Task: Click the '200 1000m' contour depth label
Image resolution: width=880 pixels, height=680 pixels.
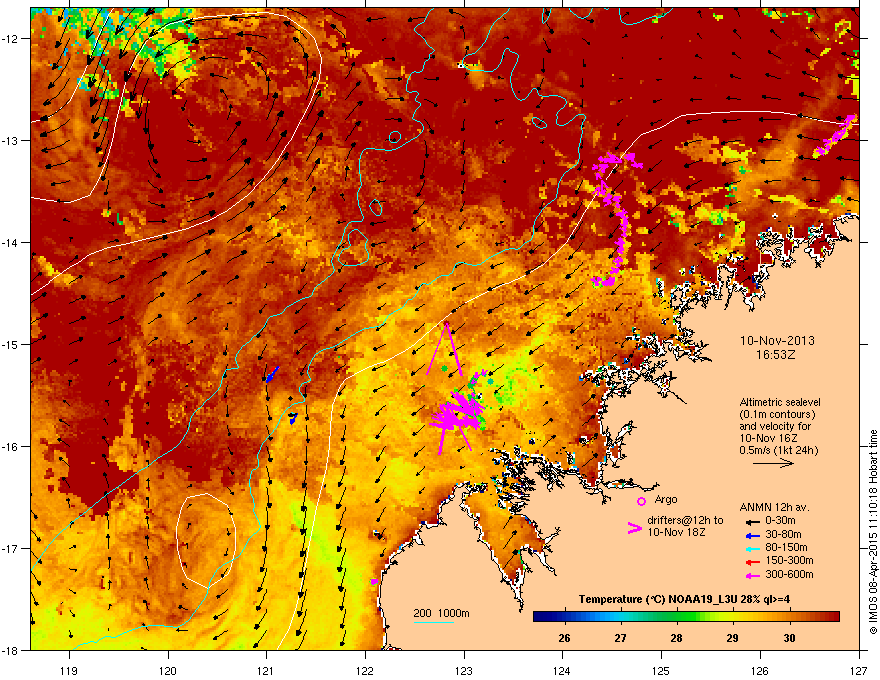Action: tap(441, 613)
